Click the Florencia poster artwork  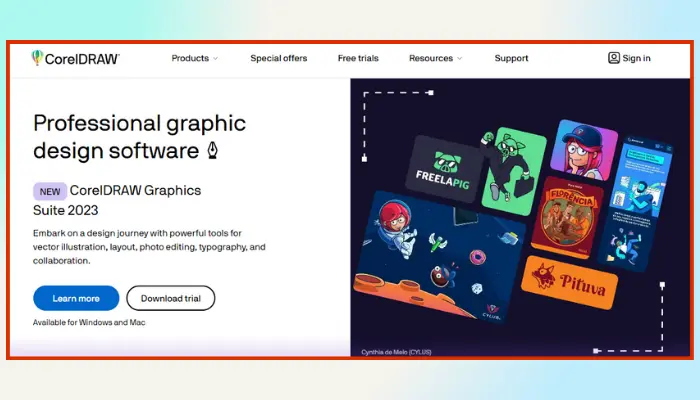pos(567,217)
